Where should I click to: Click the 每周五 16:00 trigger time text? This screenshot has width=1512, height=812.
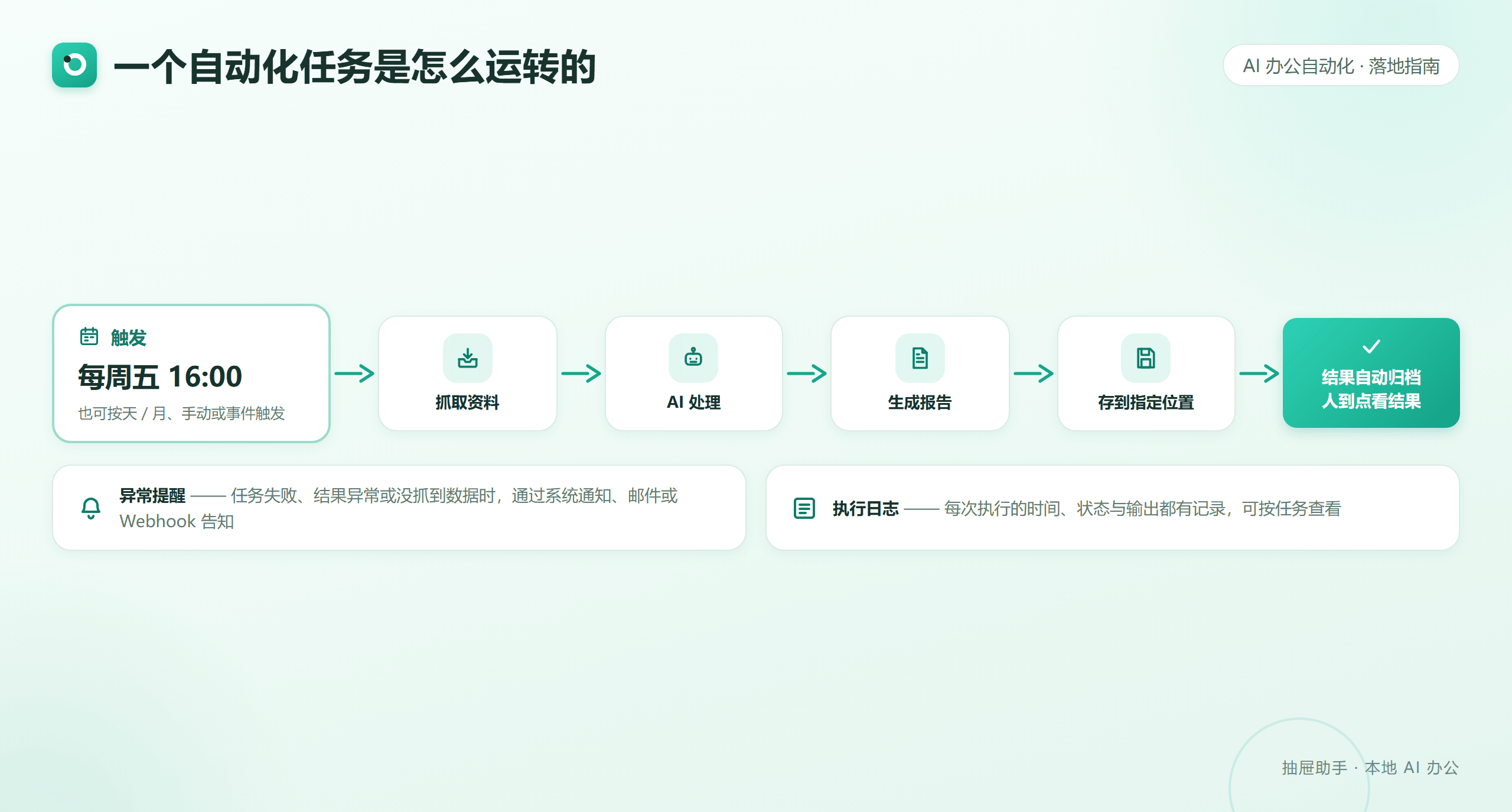click(160, 376)
